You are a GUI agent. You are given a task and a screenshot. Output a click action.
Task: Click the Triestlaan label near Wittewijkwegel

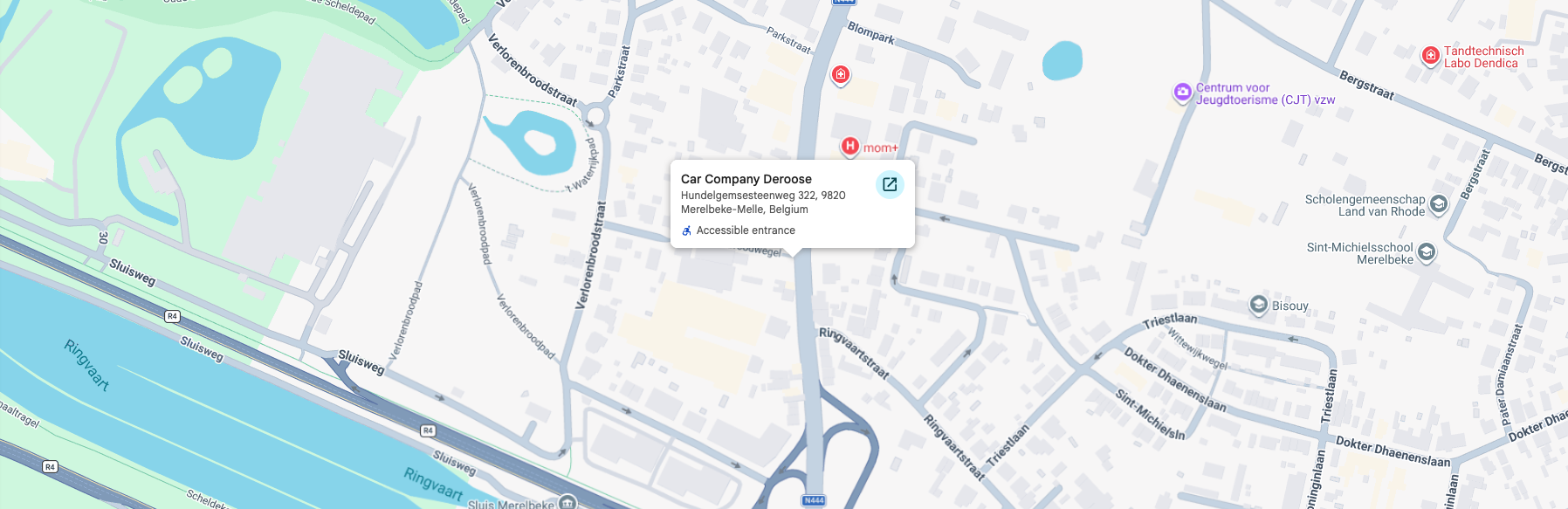[x=1170, y=320]
